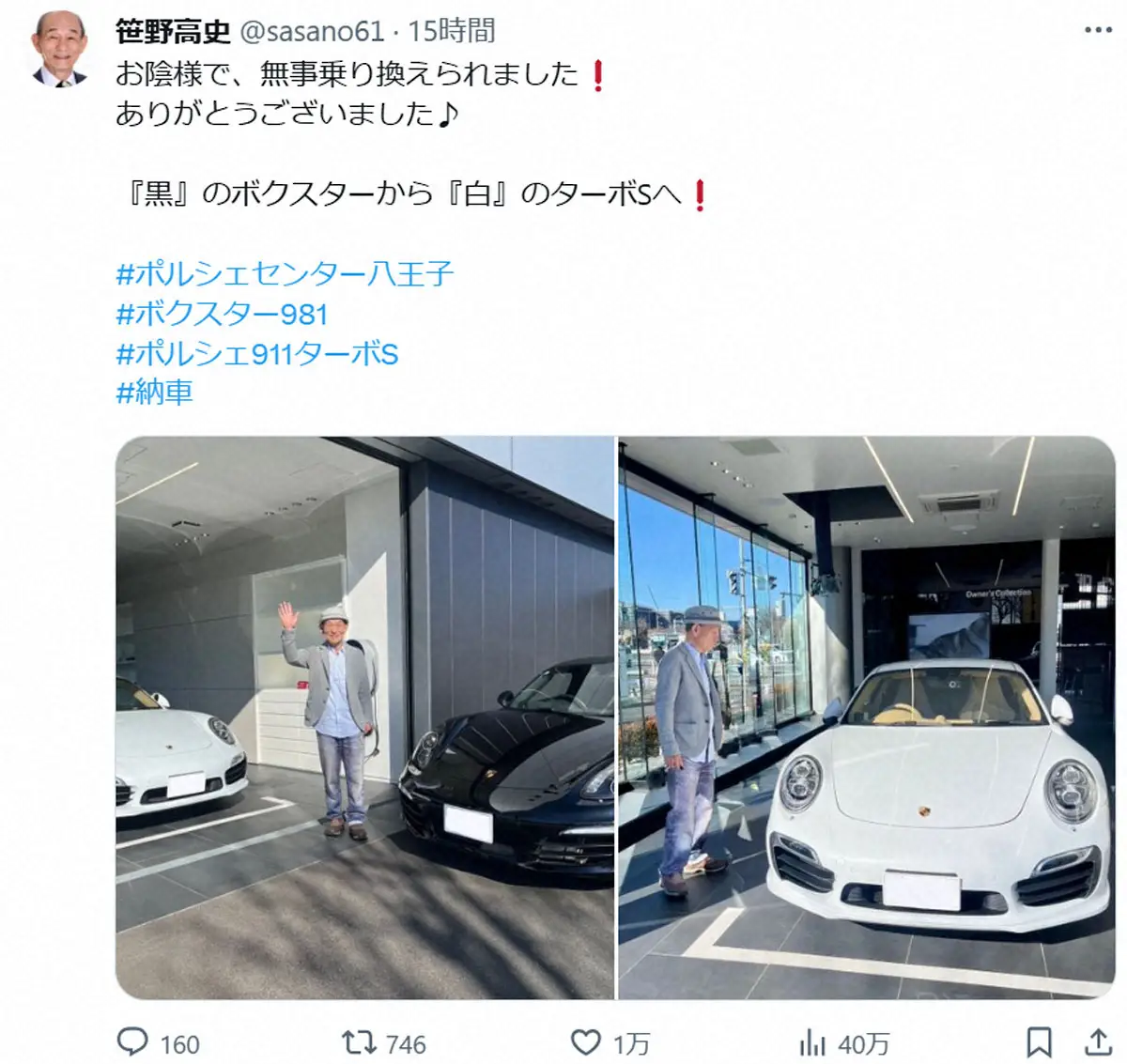
Task: Click the reply speech bubble icon
Action: point(132,1042)
